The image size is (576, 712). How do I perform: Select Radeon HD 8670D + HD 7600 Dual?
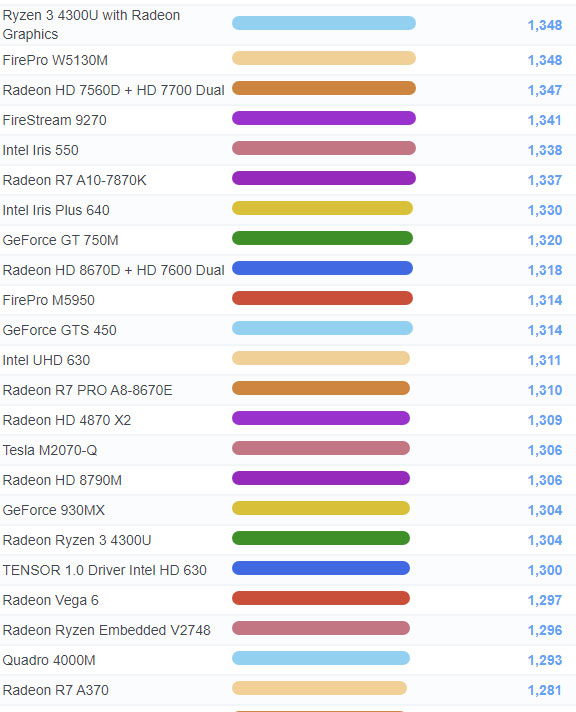(114, 270)
